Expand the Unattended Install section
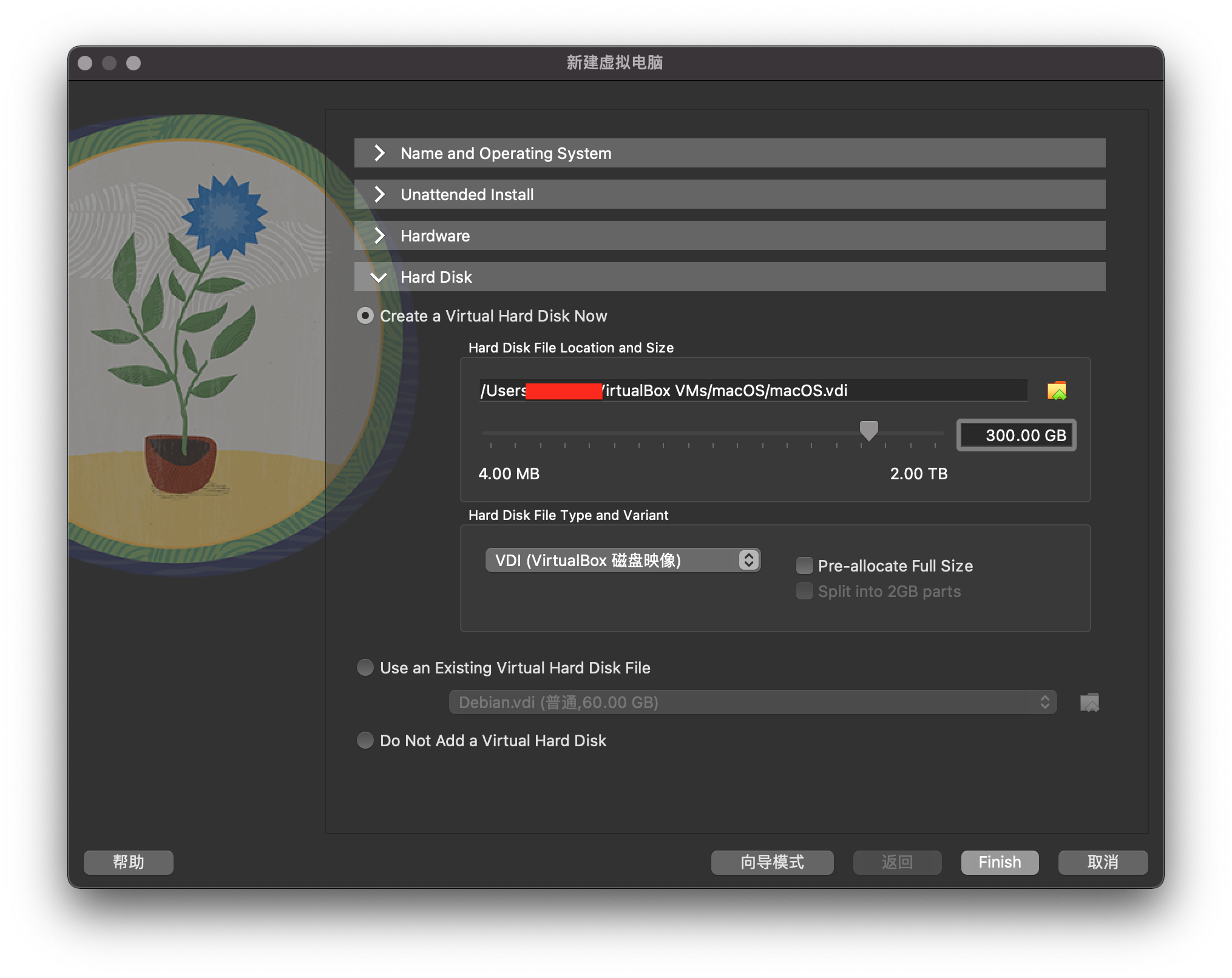 coord(729,194)
